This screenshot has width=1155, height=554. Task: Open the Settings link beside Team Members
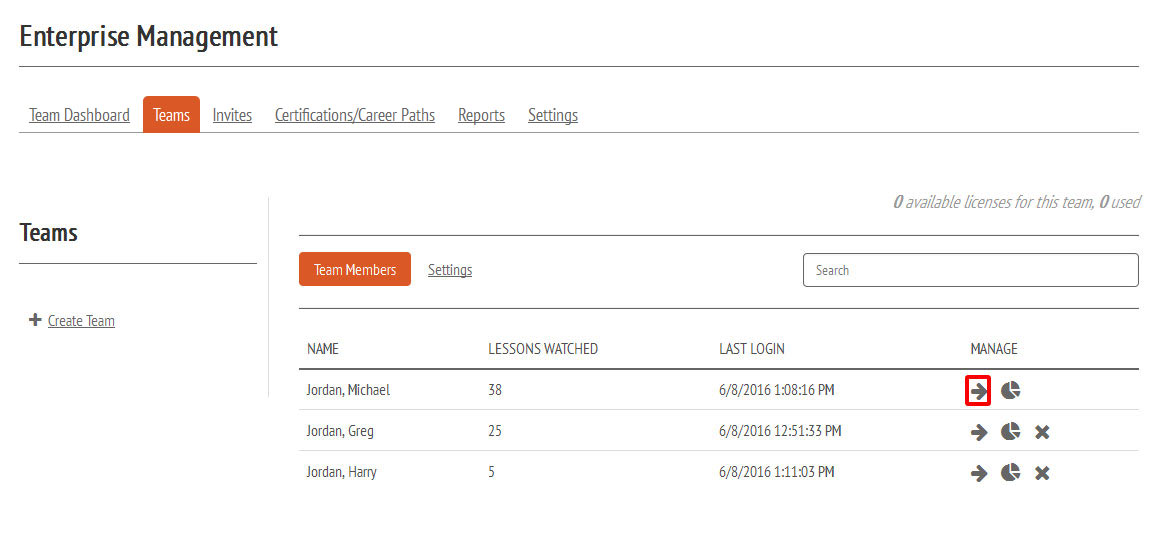450,270
